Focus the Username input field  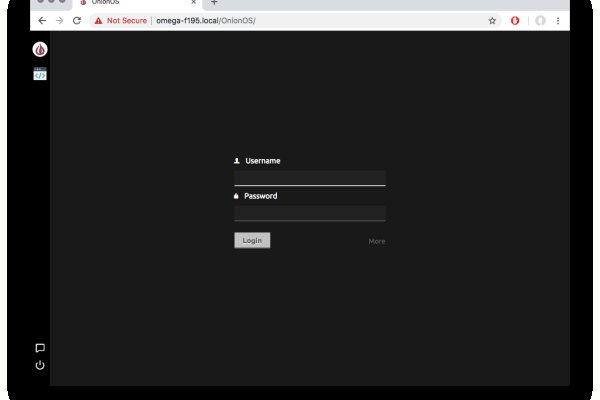pyautogui.click(x=309, y=177)
